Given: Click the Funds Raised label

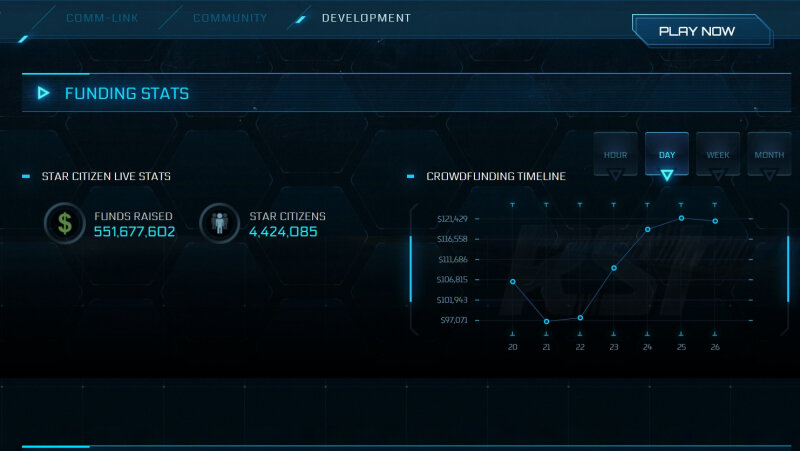Looking at the screenshot, I should click(133, 216).
